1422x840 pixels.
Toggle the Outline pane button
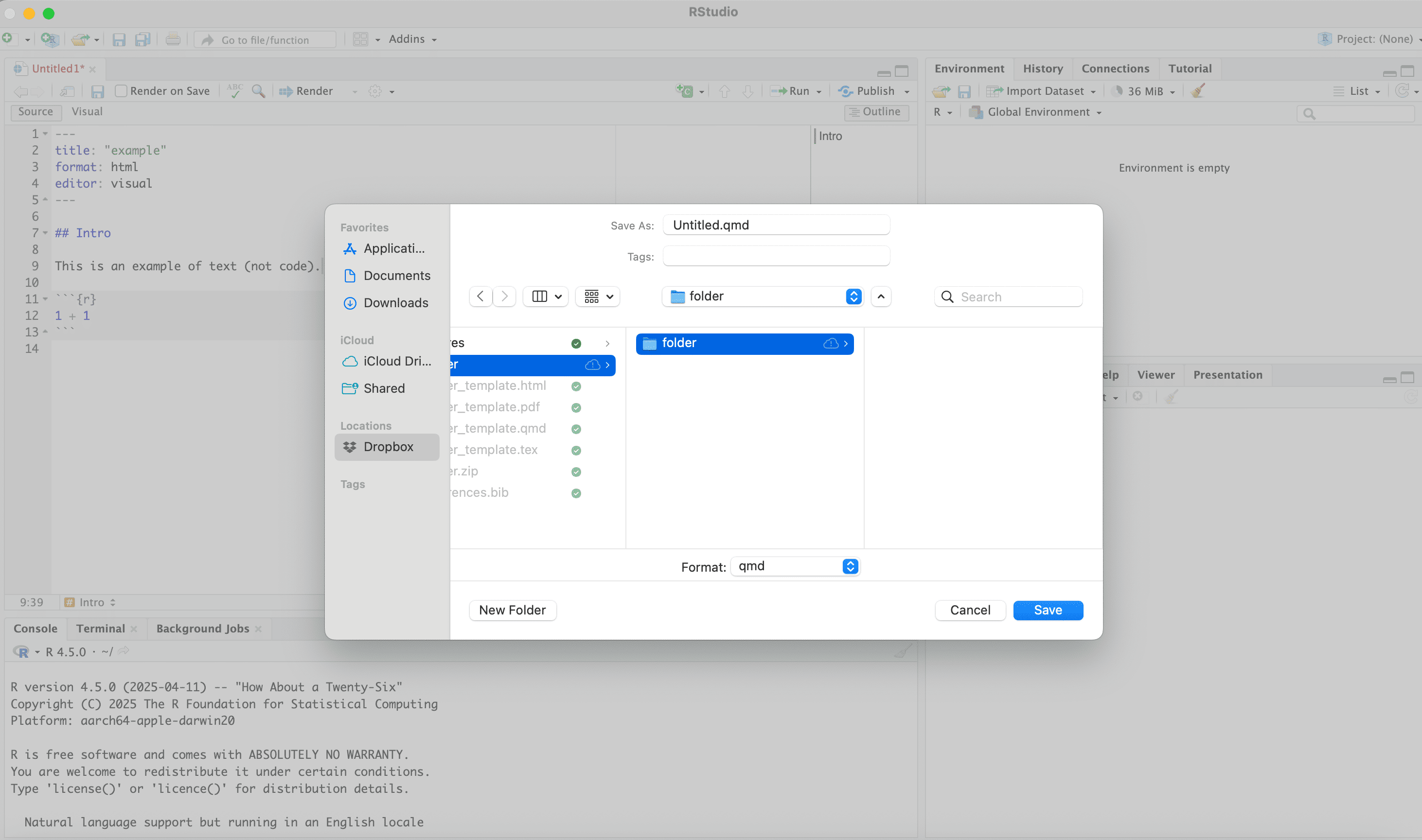(x=875, y=112)
